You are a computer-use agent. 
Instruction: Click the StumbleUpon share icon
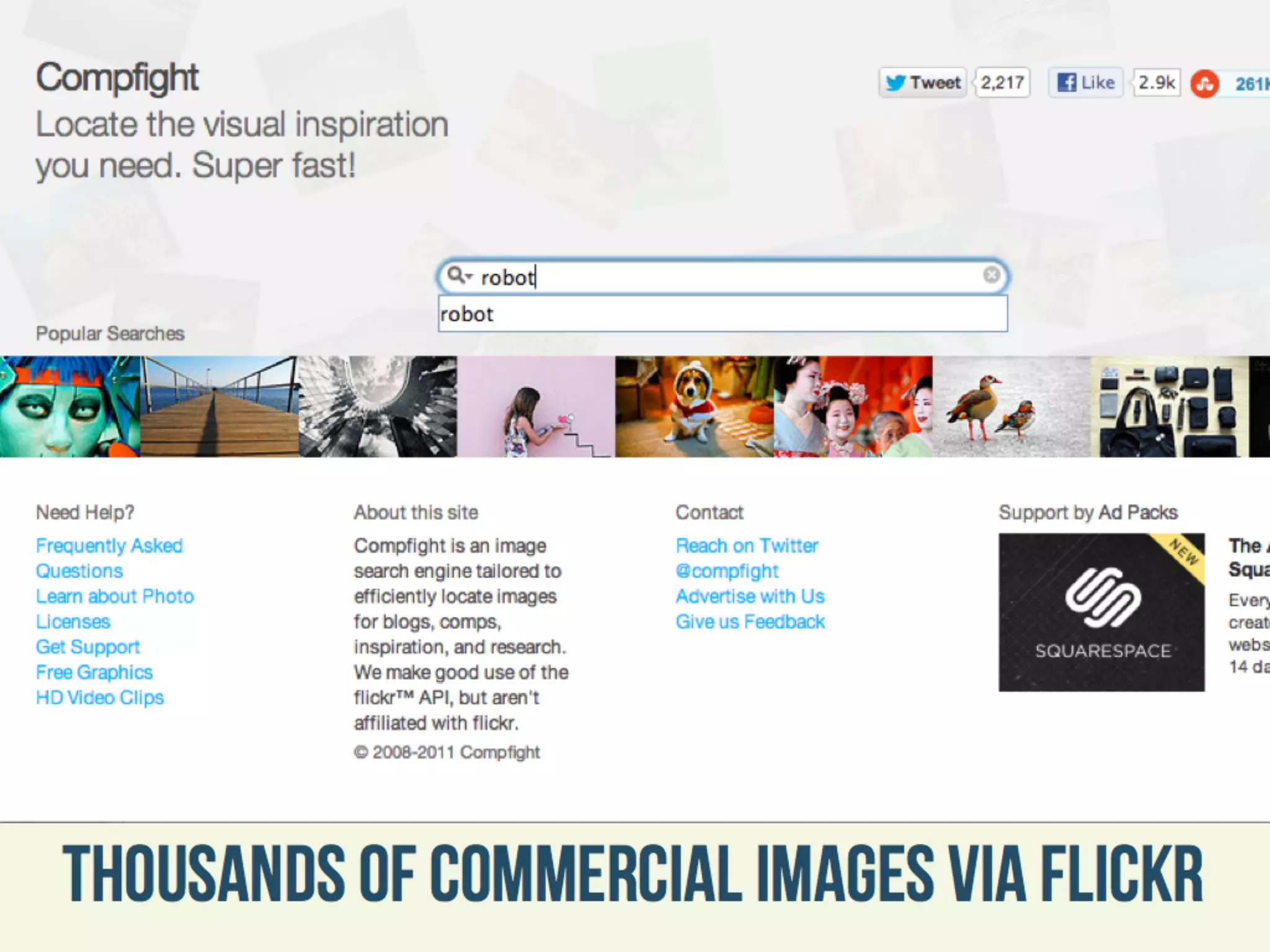(x=1205, y=84)
